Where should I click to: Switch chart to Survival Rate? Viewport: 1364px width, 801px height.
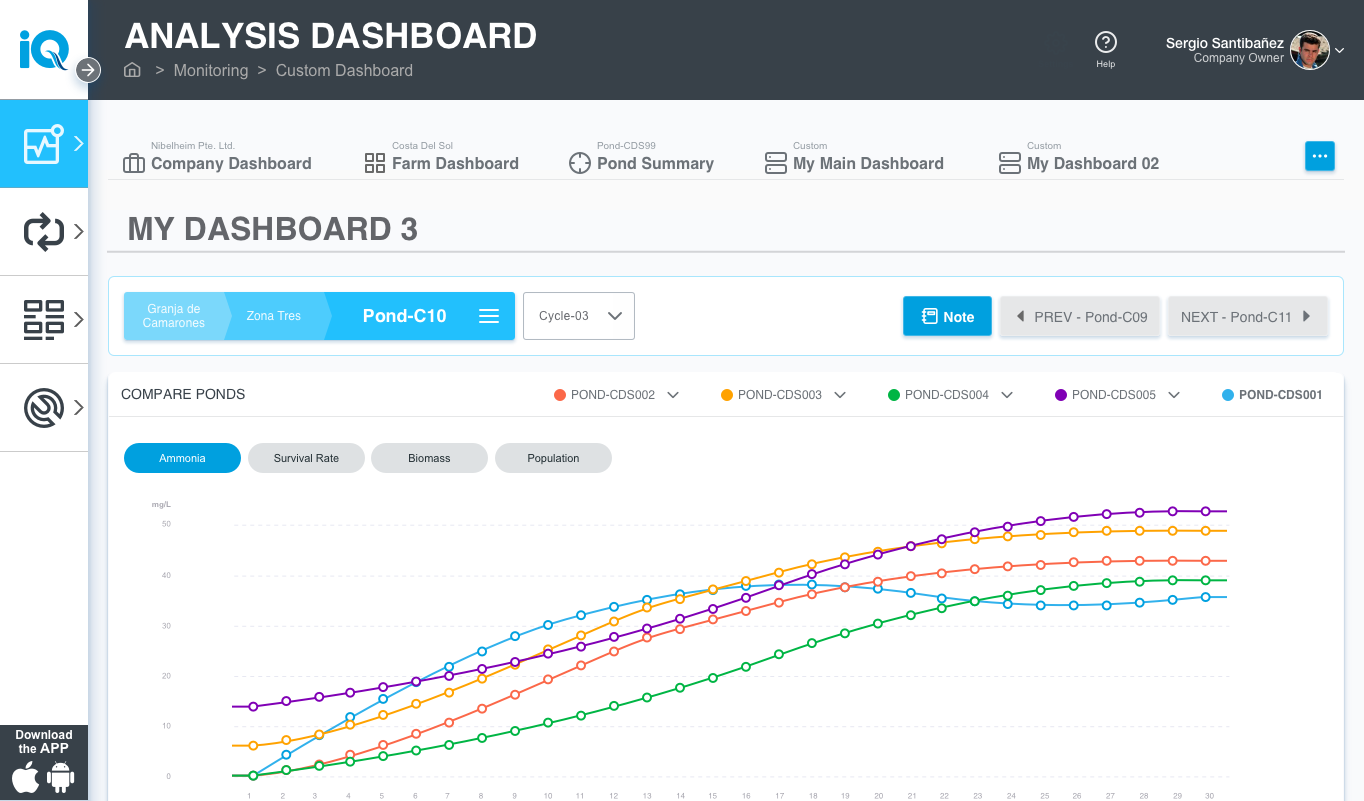pyautogui.click(x=306, y=458)
